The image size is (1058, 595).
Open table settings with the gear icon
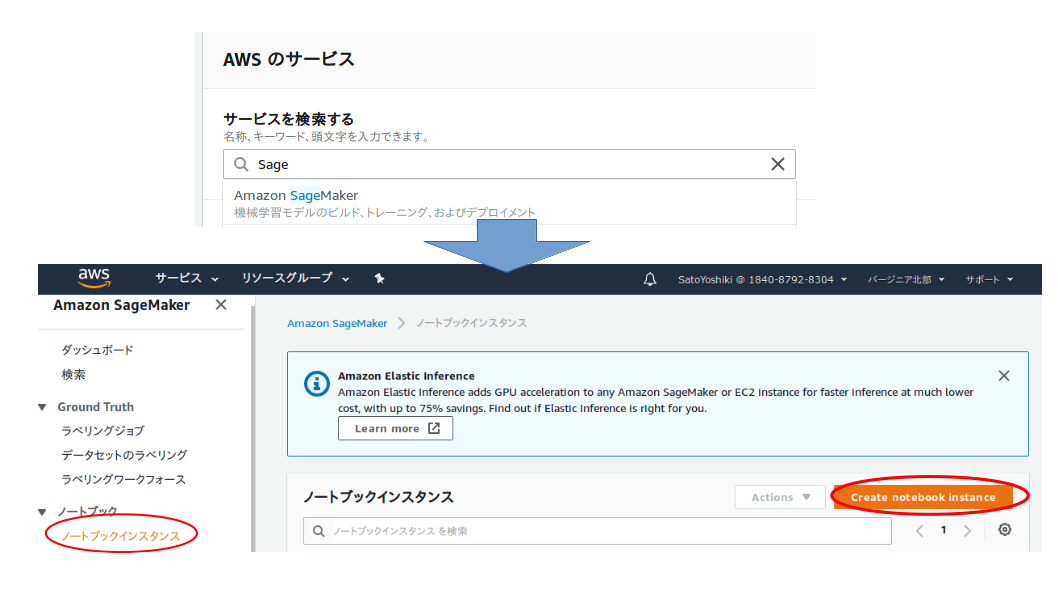pyautogui.click(x=1004, y=530)
